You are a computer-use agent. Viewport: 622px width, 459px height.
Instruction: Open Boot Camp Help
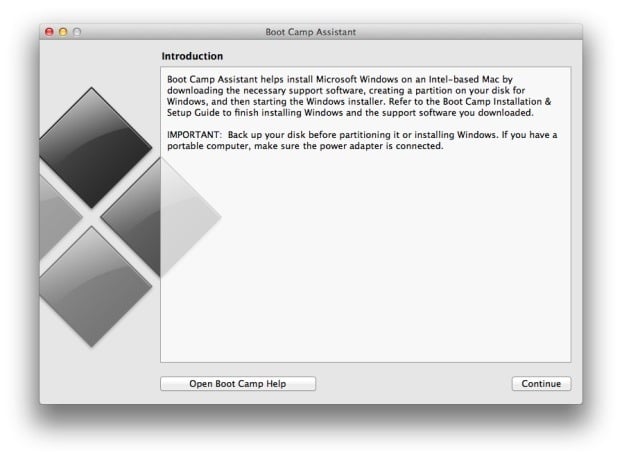point(238,384)
